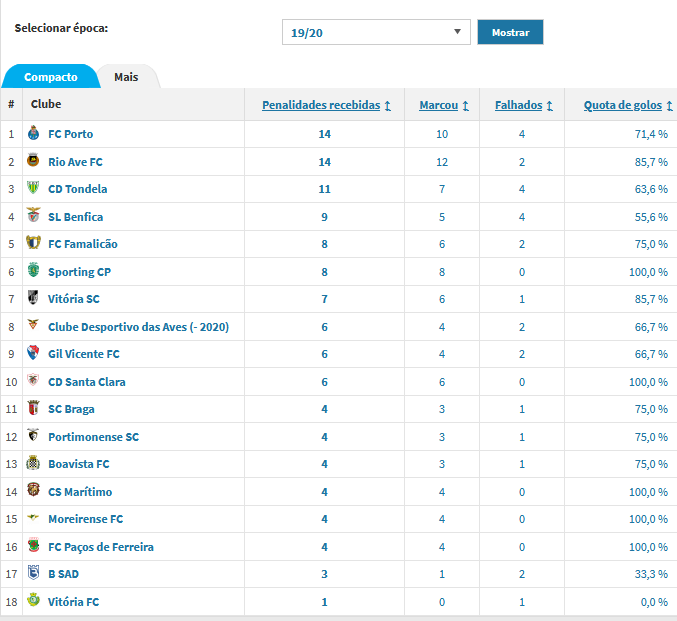
Task: Click Rio Ave FC's 12 scored value
Action: coord(442,162)
